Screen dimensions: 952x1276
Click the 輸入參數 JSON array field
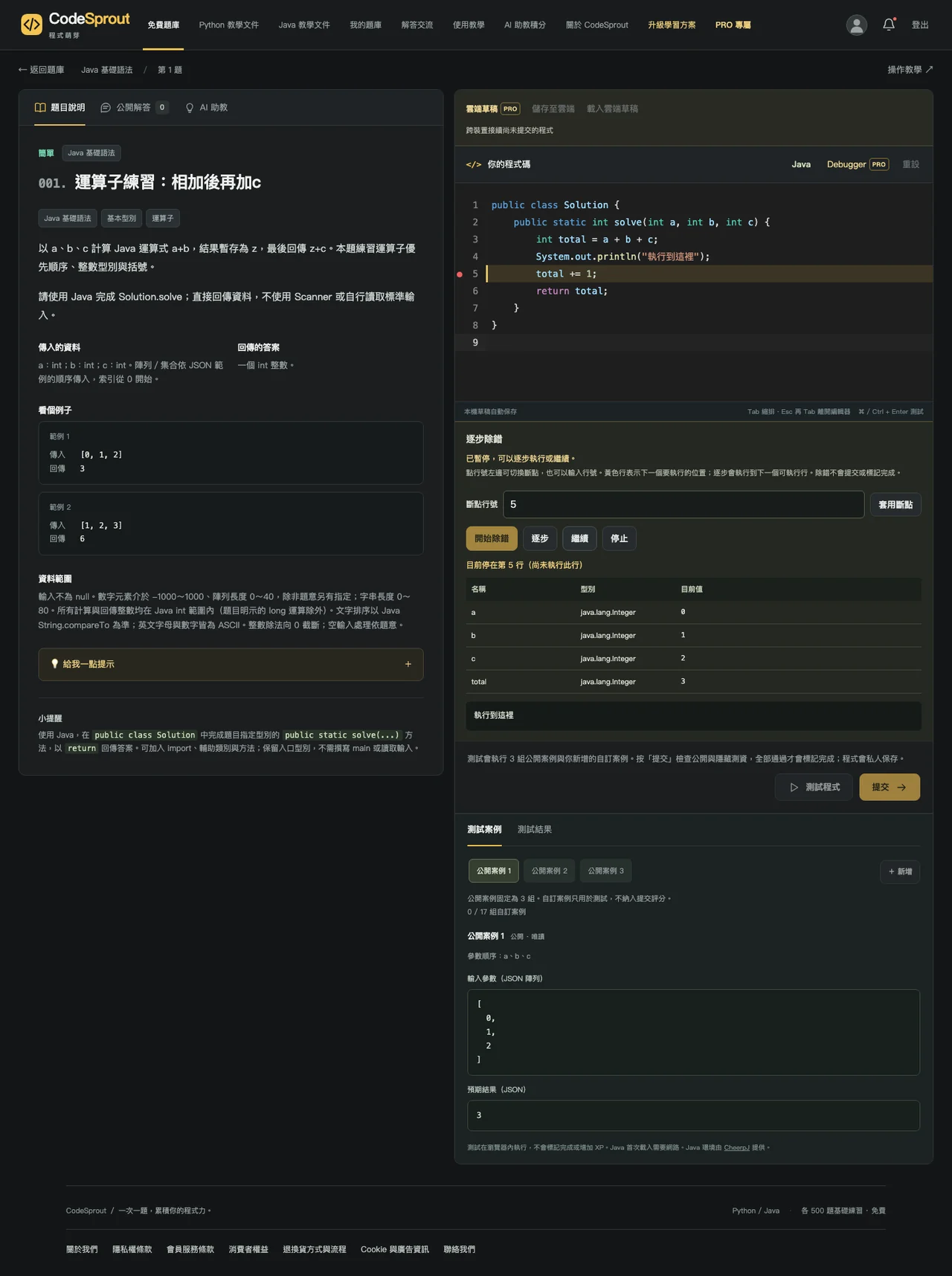pyautogui.click(x=693, y=1032)
